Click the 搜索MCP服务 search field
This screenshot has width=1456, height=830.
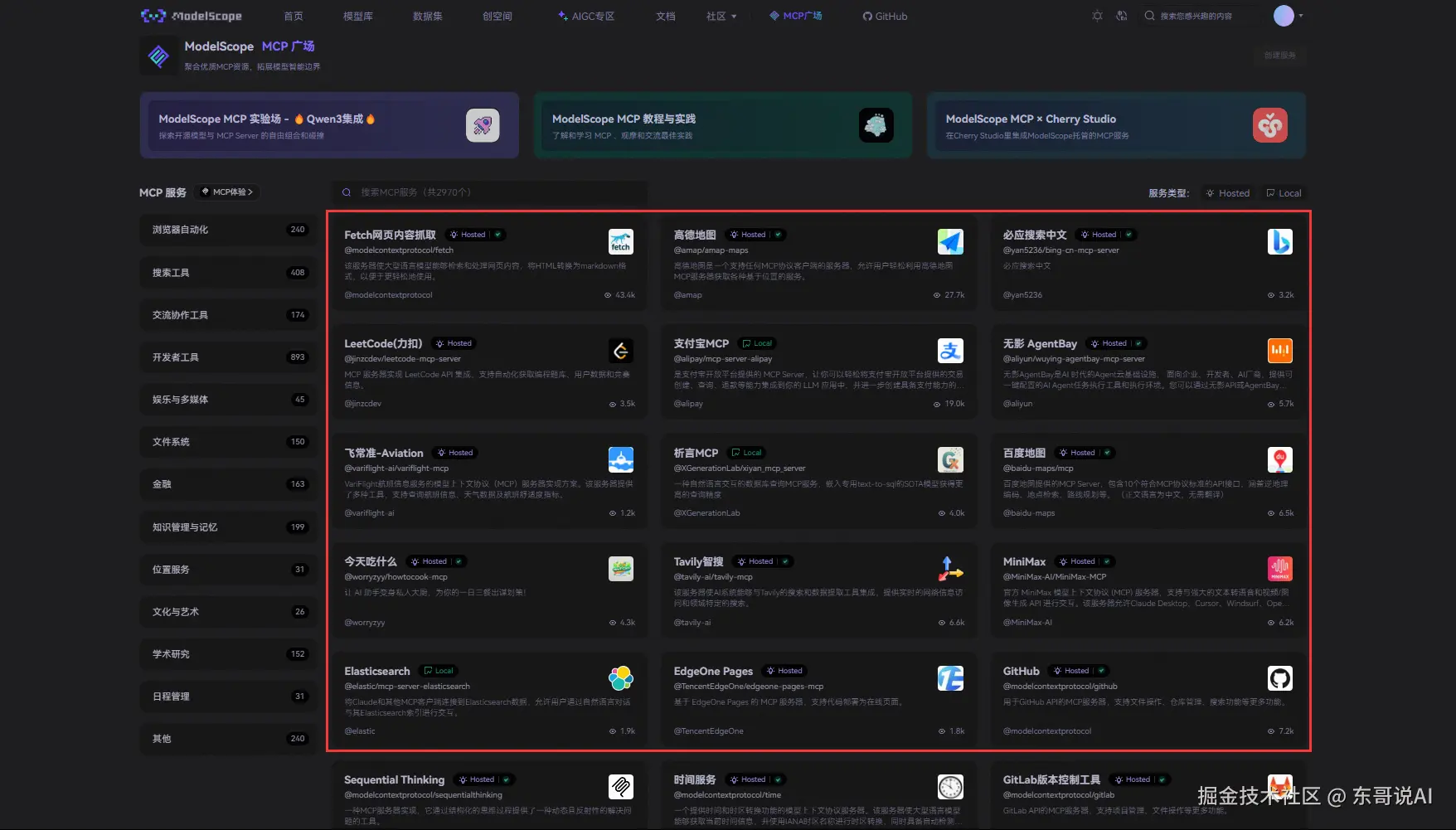click(x=491, y=192)
